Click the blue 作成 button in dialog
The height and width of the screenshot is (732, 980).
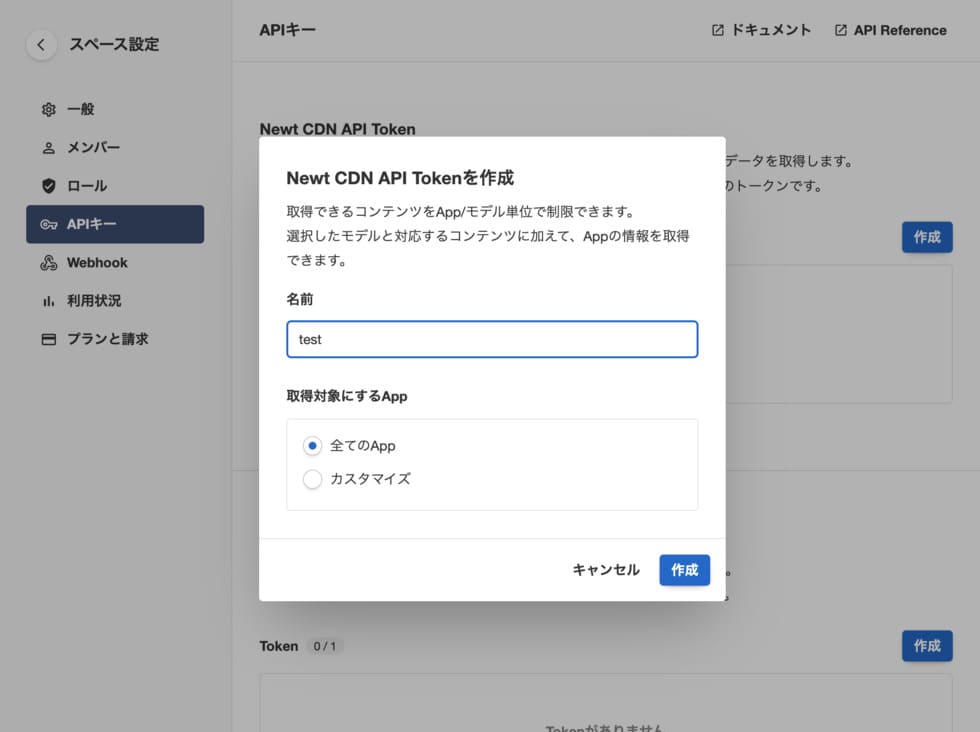pos(684,570)
